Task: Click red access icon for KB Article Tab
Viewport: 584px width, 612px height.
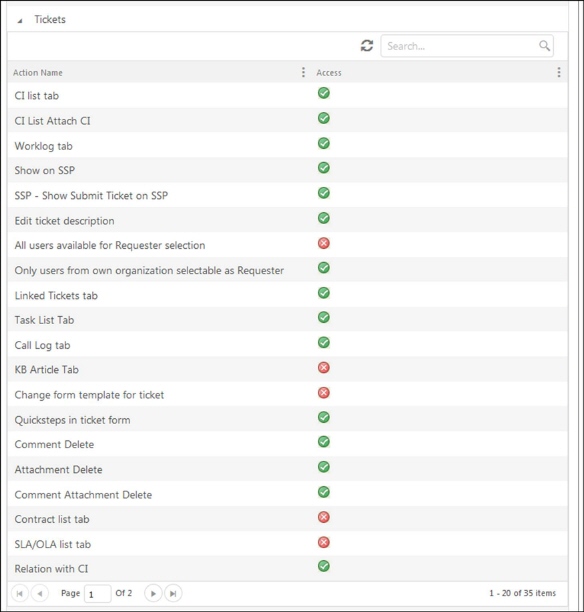Action: (324, 367)
